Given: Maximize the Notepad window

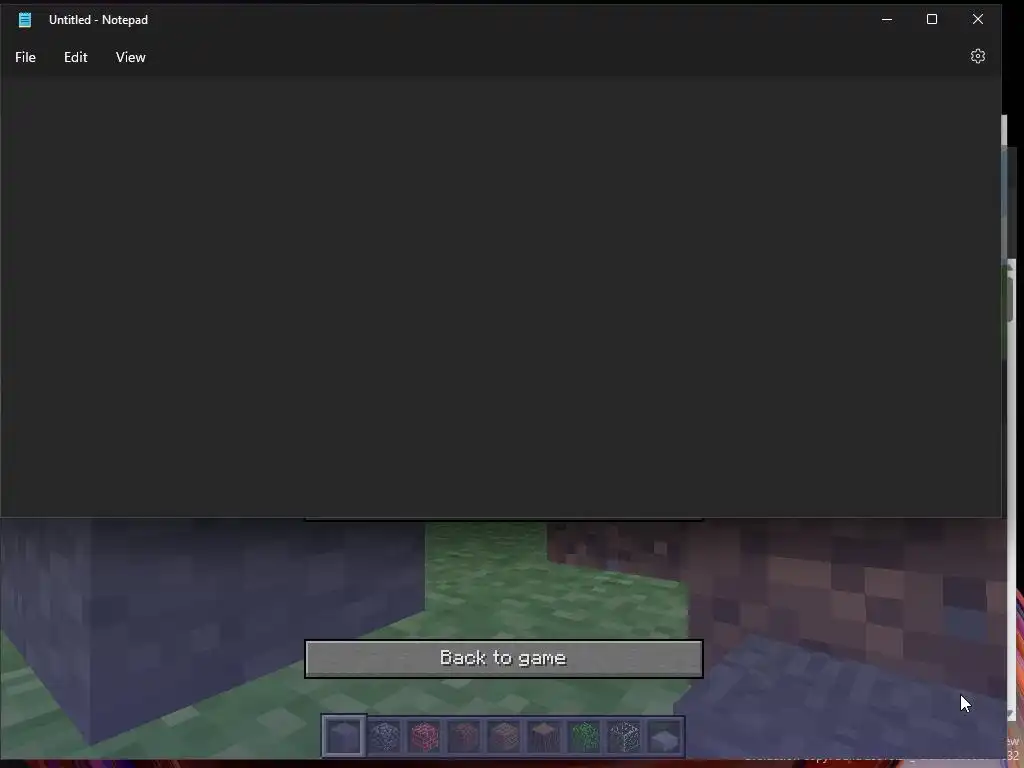Looking at the screenshot, I should pyautogui.click(x=932, y=20).
